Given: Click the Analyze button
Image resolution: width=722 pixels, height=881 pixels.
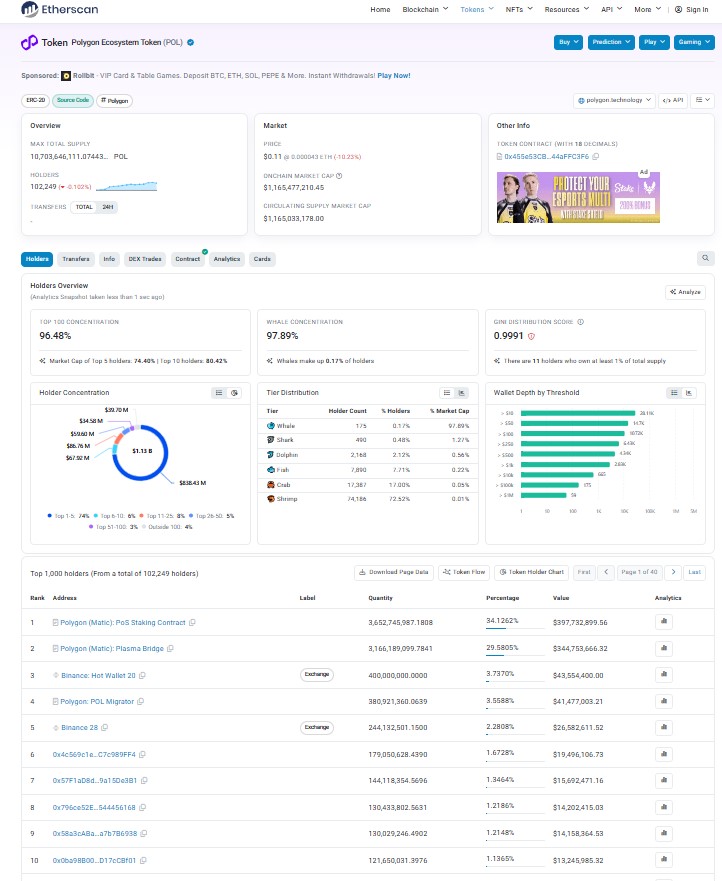Looking at the screenshot, I should click(x=685, y=292).
